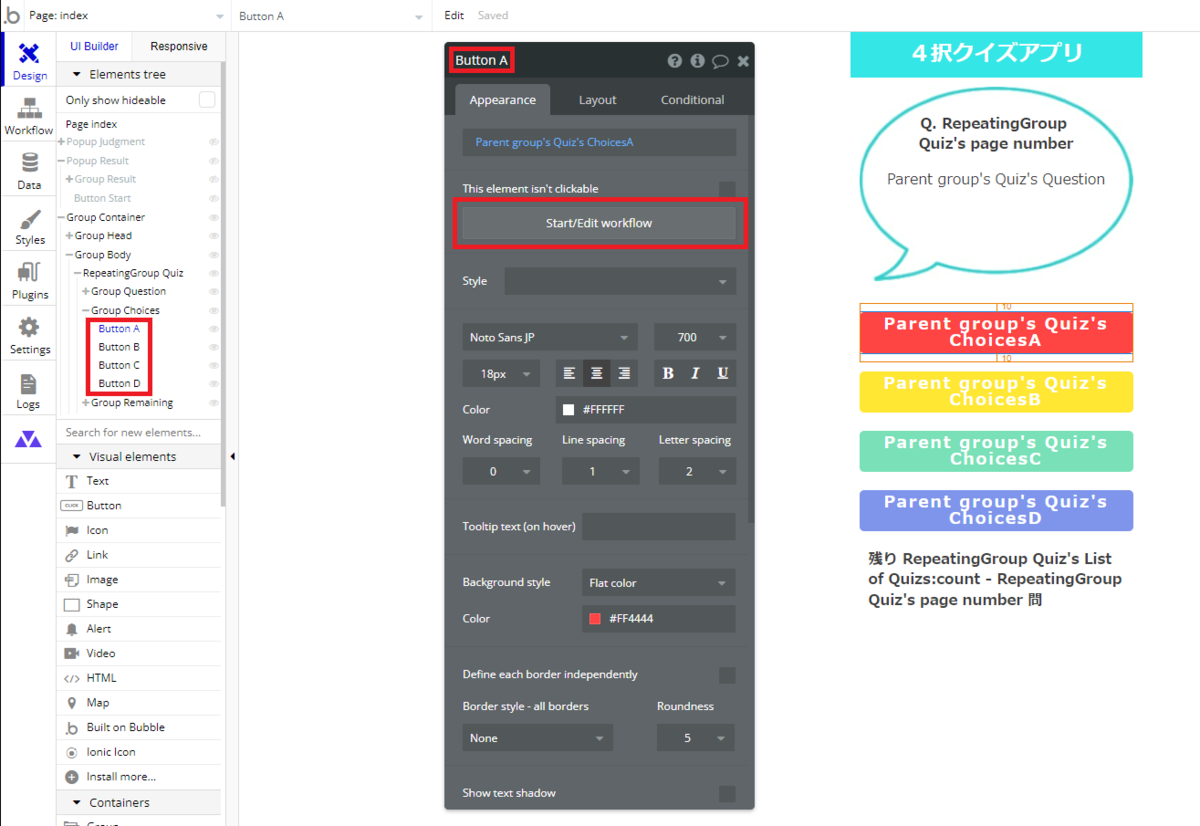Collapse the left panel arrow handle
Screen dimensions: 1200x826
[232, 457]
